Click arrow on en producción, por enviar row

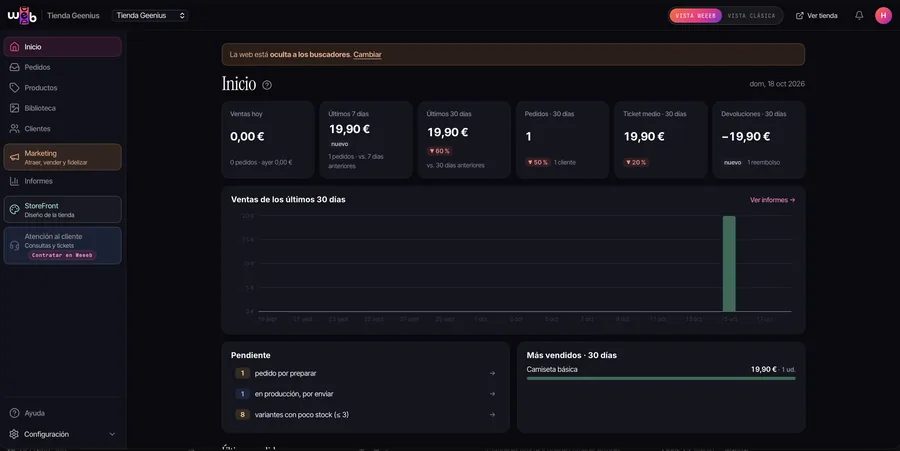(492, 394)
